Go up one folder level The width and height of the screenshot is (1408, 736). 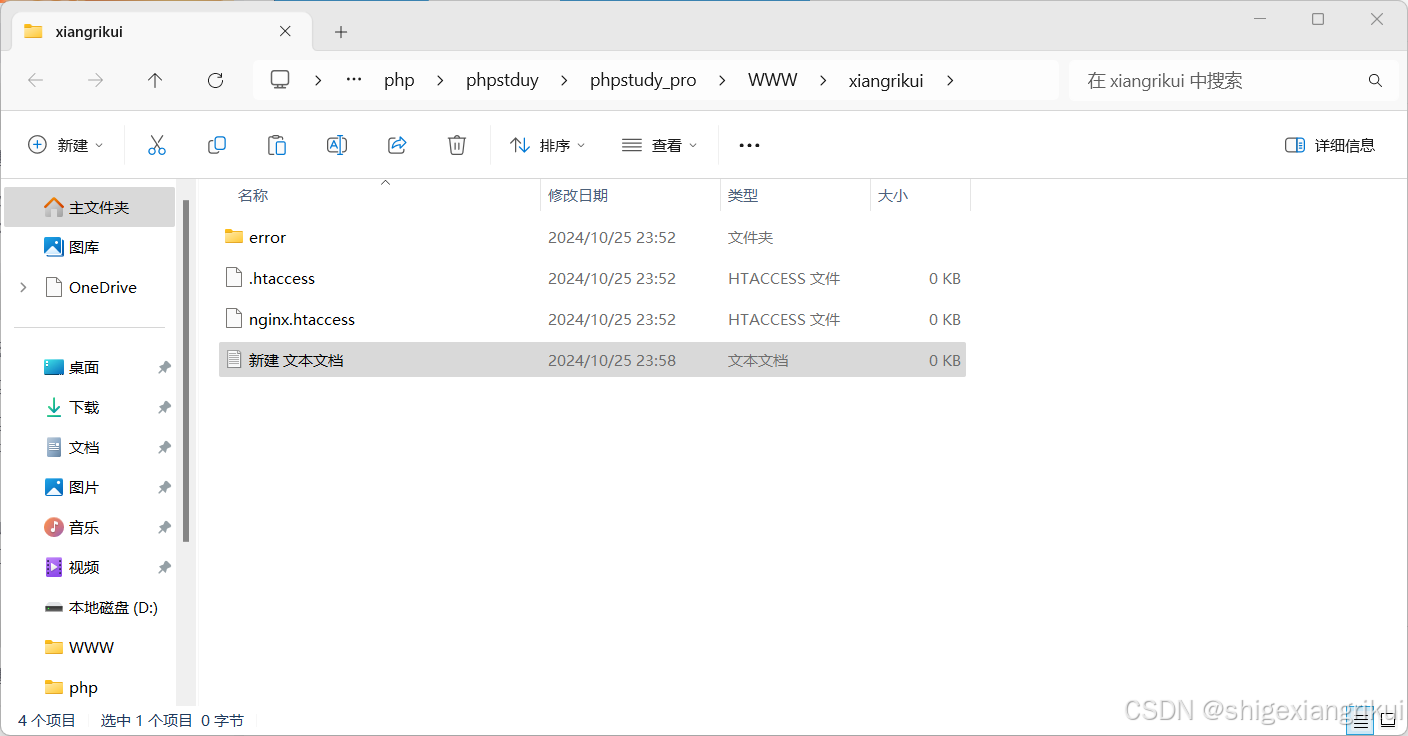point(155,80)
